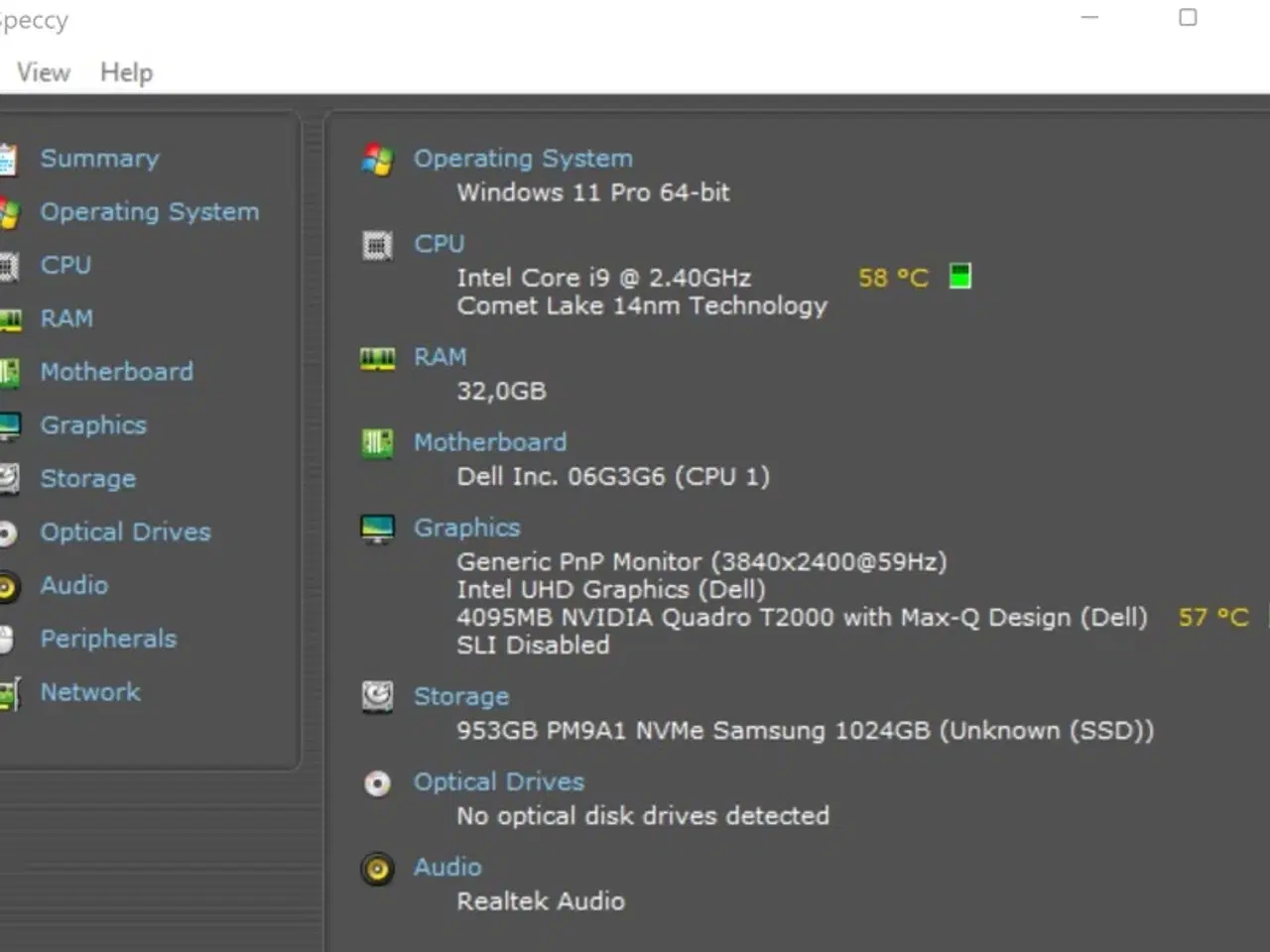Screen dimensions: 1270x952
Task: Open the Storage heading link in summary
Action: (461, 697)
